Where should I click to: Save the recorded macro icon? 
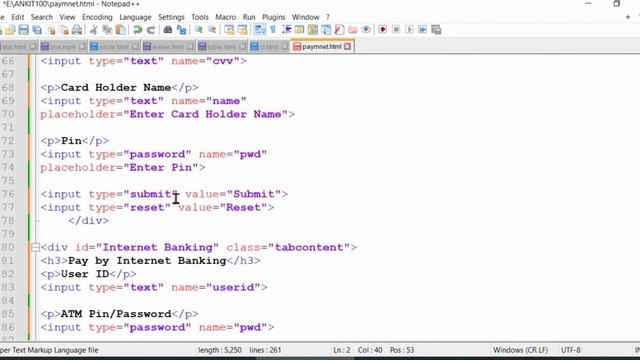[436, 30]
